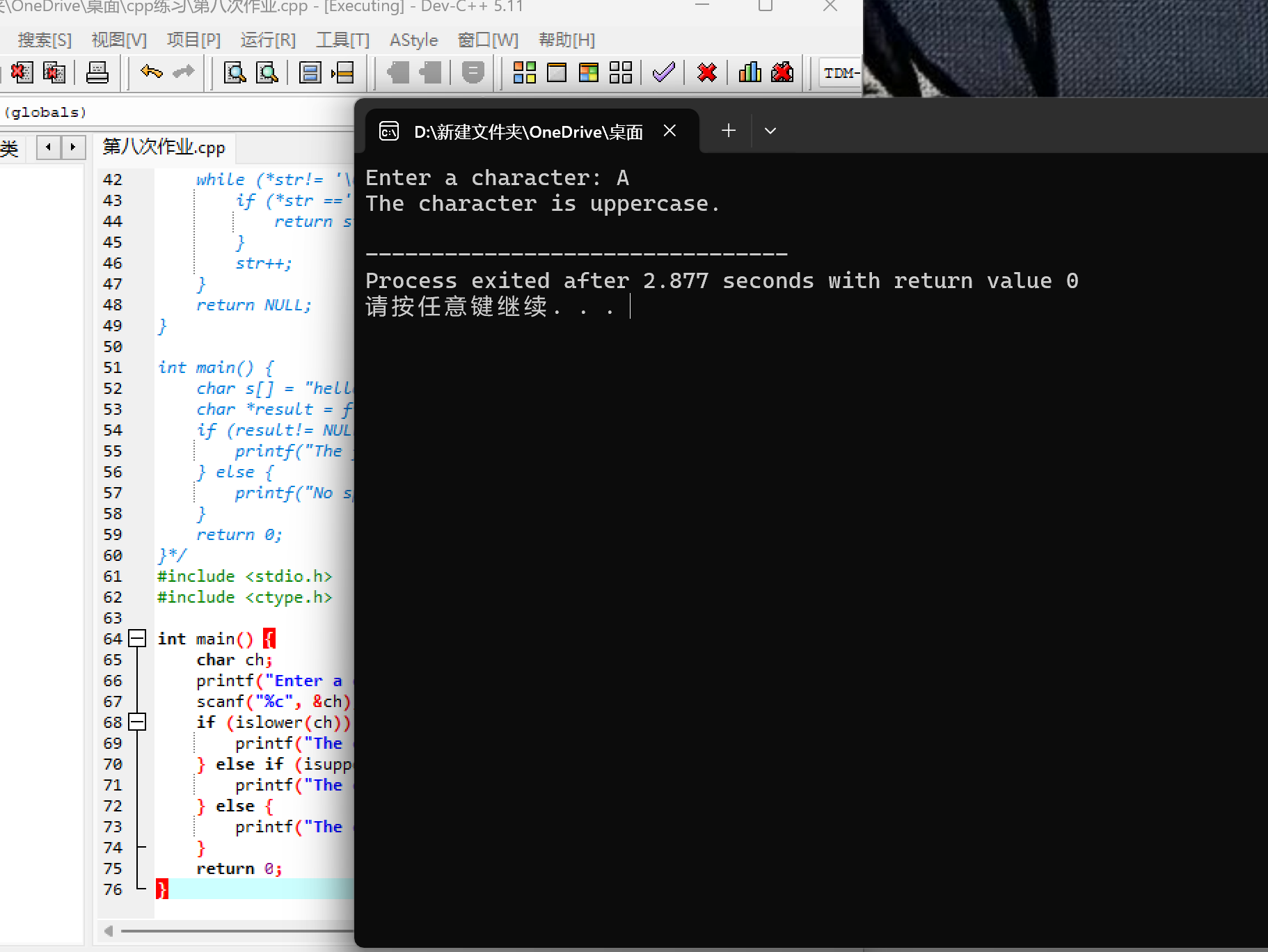Screen dimensions: 1268x952
Task: Open the 搜索[S] menu
Action: click(x=45, y=40)
